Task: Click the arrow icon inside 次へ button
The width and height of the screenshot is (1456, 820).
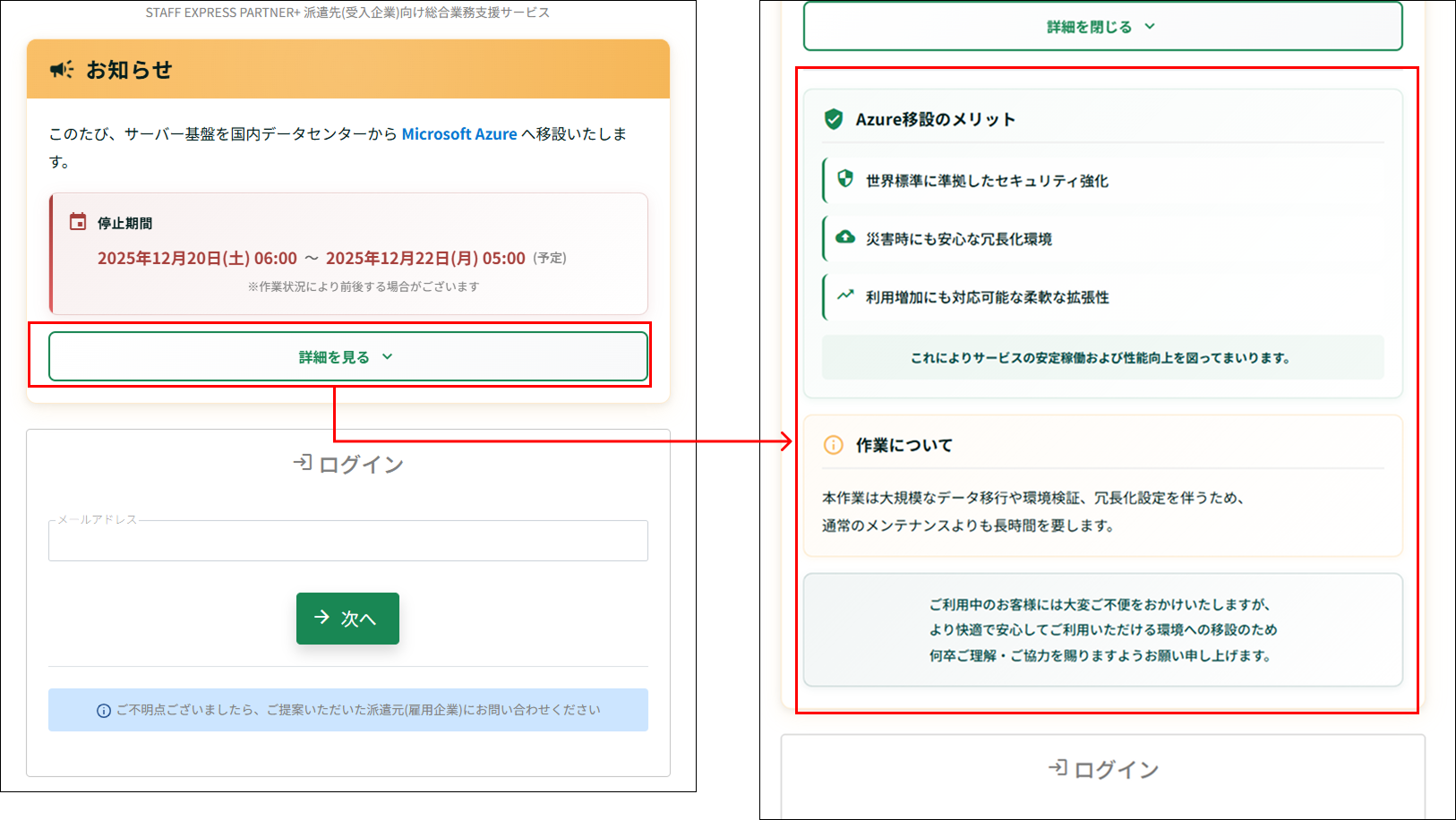Action: pyautogui.click(x=321, y=618)
